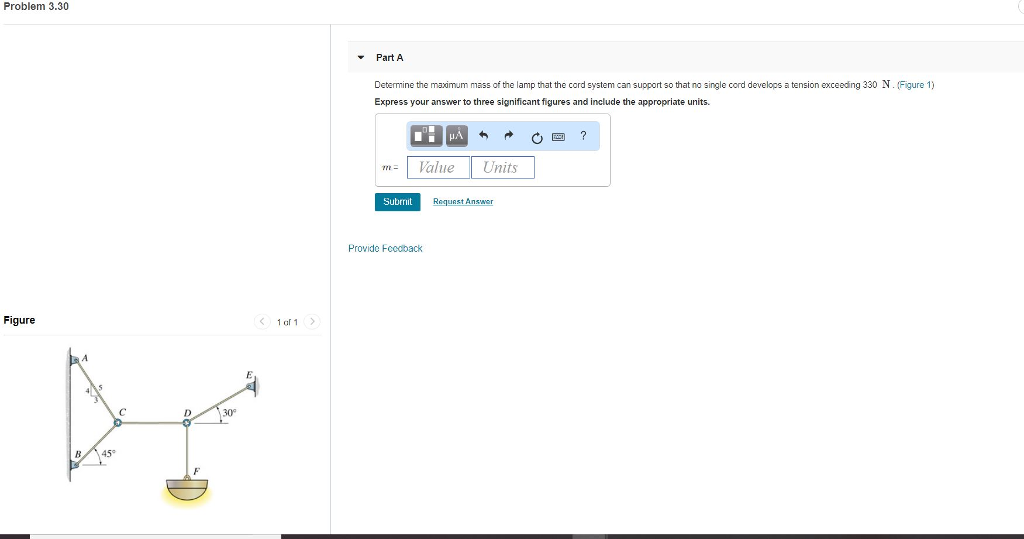Click the Units input field
Viewport: 1024px width, 539px height.
pos(503,167)
